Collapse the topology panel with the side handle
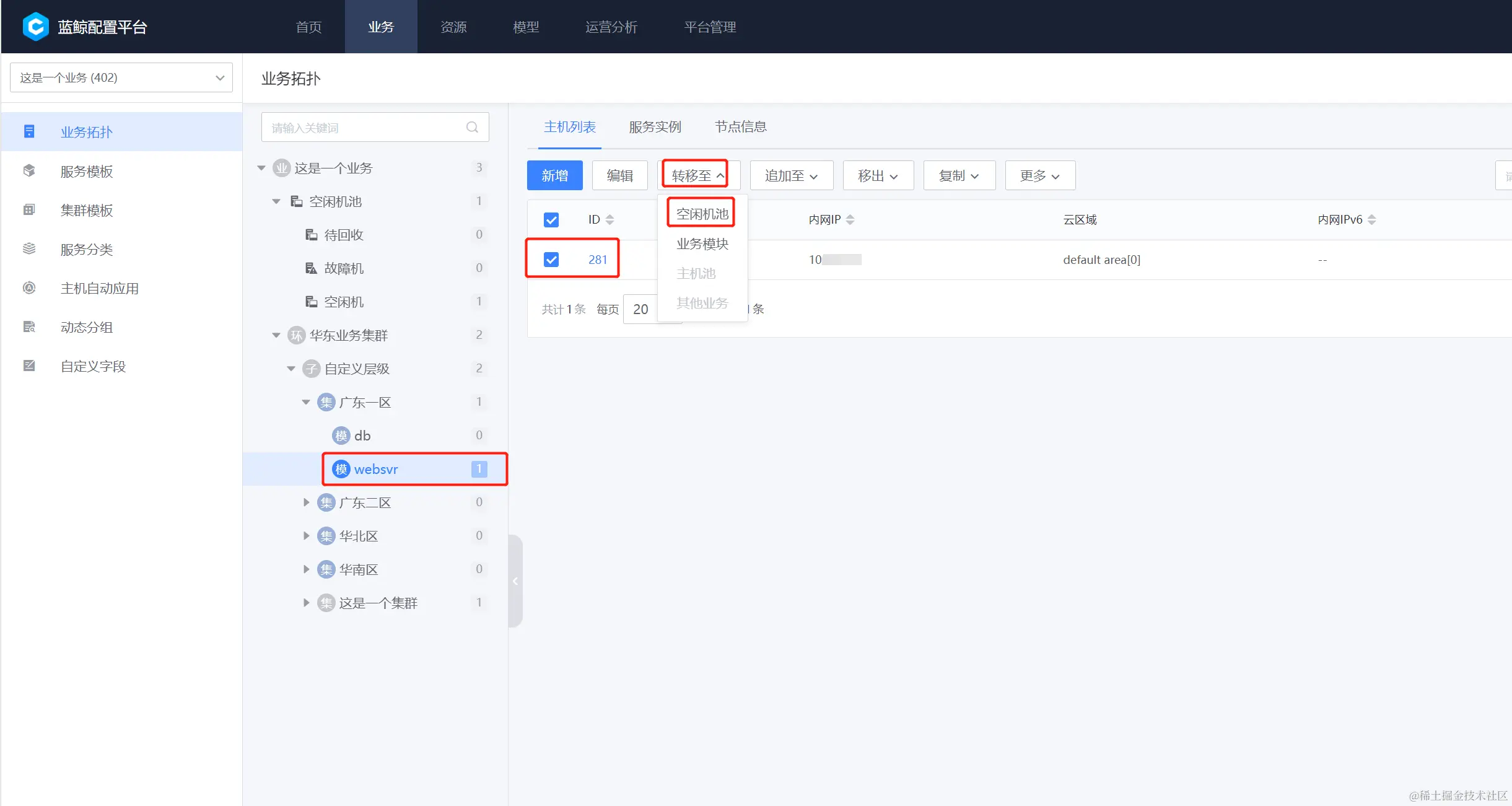Image resolution: width=1512 pixels, height=806 pixels. pyautogui.click(x=515, y=581)
